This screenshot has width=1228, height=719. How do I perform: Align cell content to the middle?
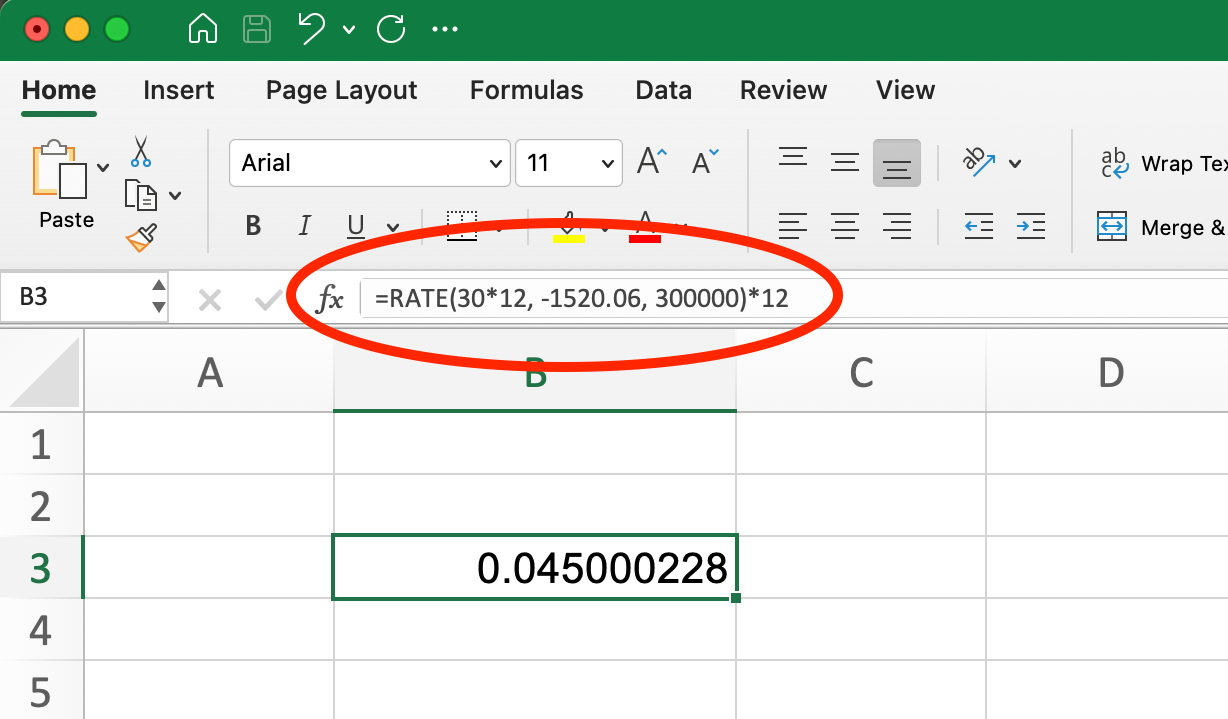pyautogui.click(x=845, y=161)
